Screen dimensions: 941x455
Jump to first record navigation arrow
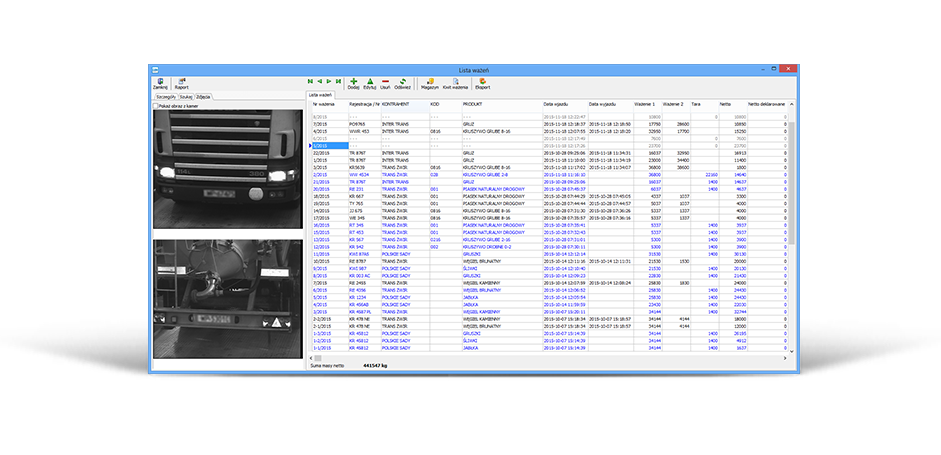(311, 80)
